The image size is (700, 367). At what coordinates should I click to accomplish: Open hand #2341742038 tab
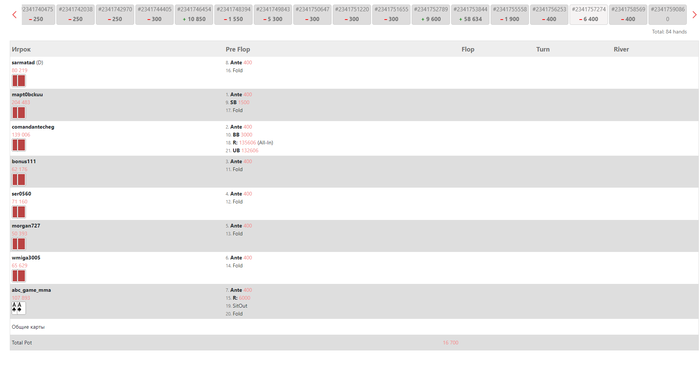[76, 14]
